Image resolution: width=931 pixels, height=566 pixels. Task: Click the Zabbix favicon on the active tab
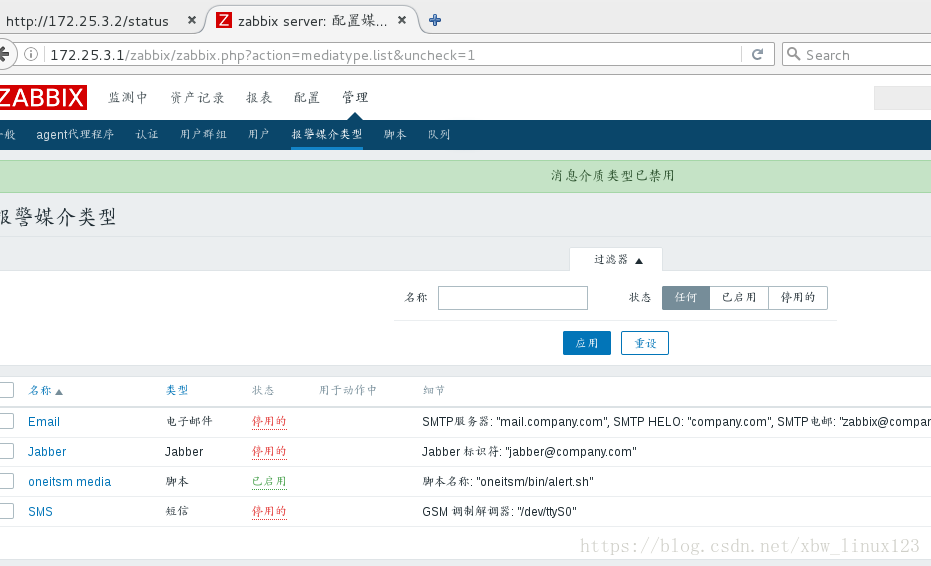[x=223, y=20]
